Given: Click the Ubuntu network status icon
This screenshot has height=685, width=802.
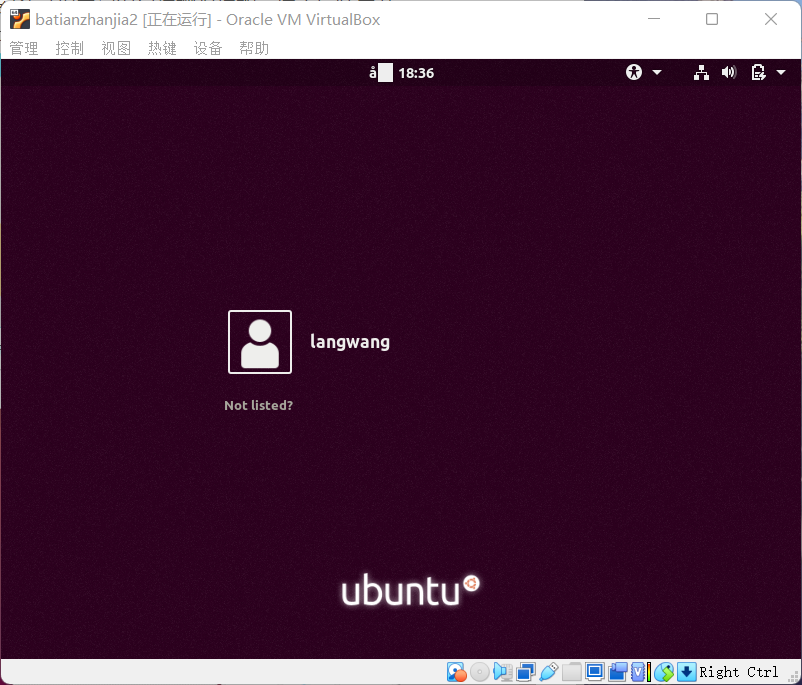Looking at the screenshot, I should pos(701,73).
